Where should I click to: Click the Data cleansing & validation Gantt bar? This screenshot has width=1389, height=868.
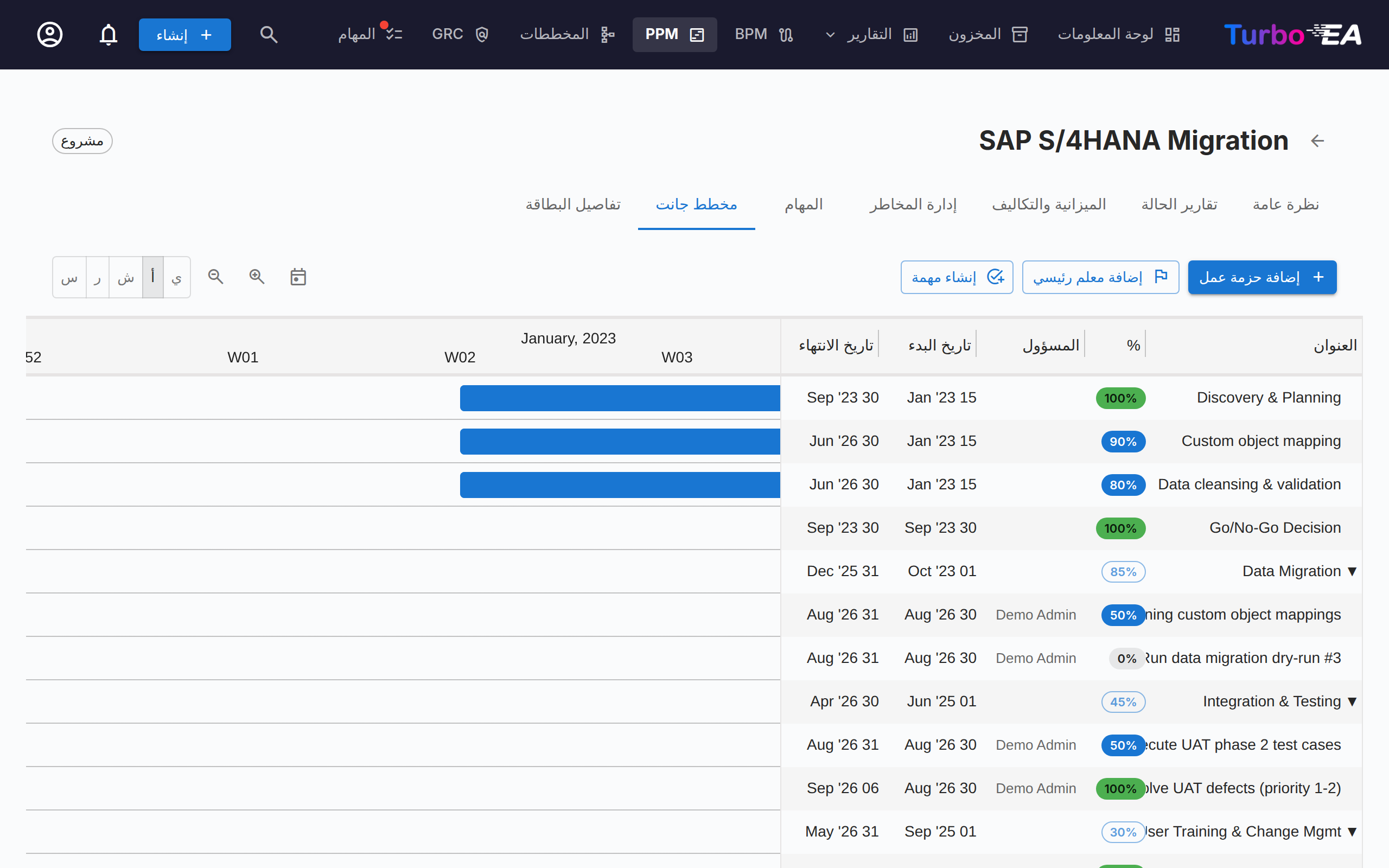click(x=620, y=485)
